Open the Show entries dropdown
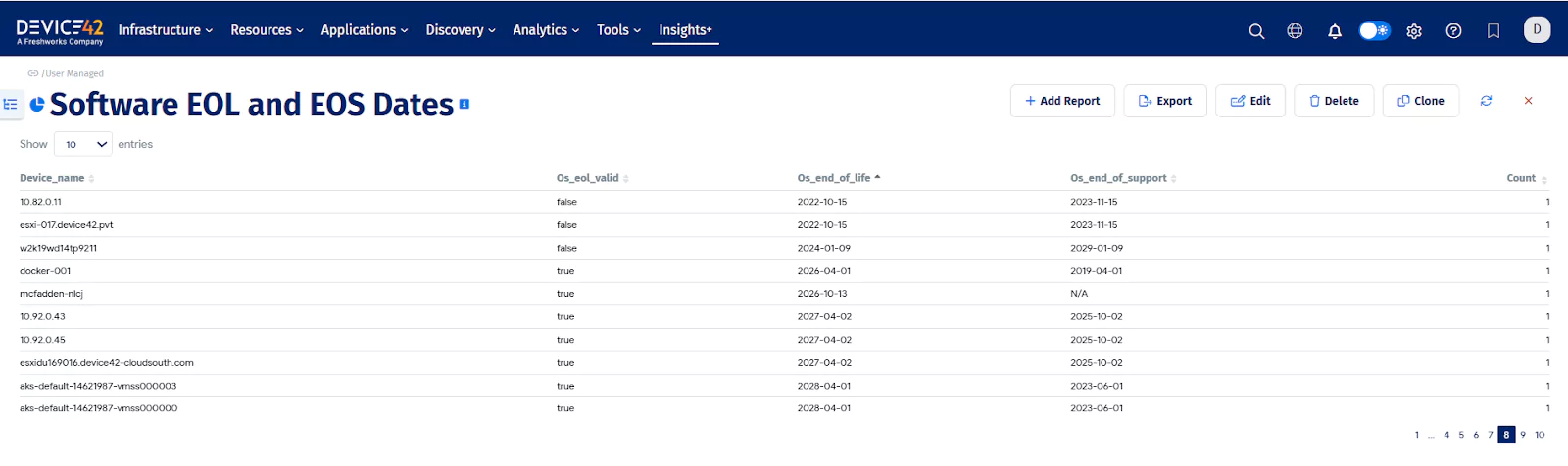The image size is (1568, 466). 83,144
